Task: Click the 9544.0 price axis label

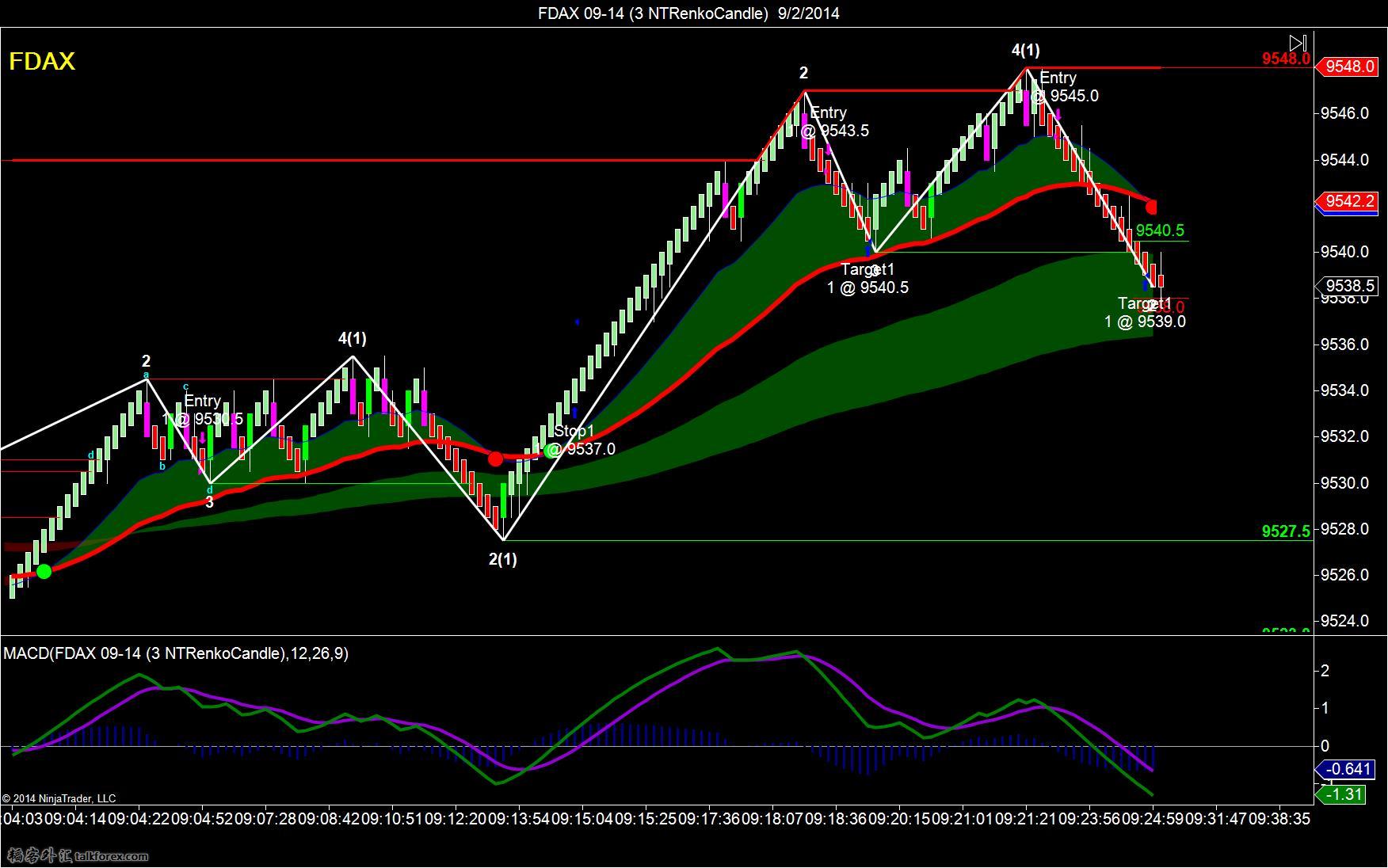Action: [1344, 160]
